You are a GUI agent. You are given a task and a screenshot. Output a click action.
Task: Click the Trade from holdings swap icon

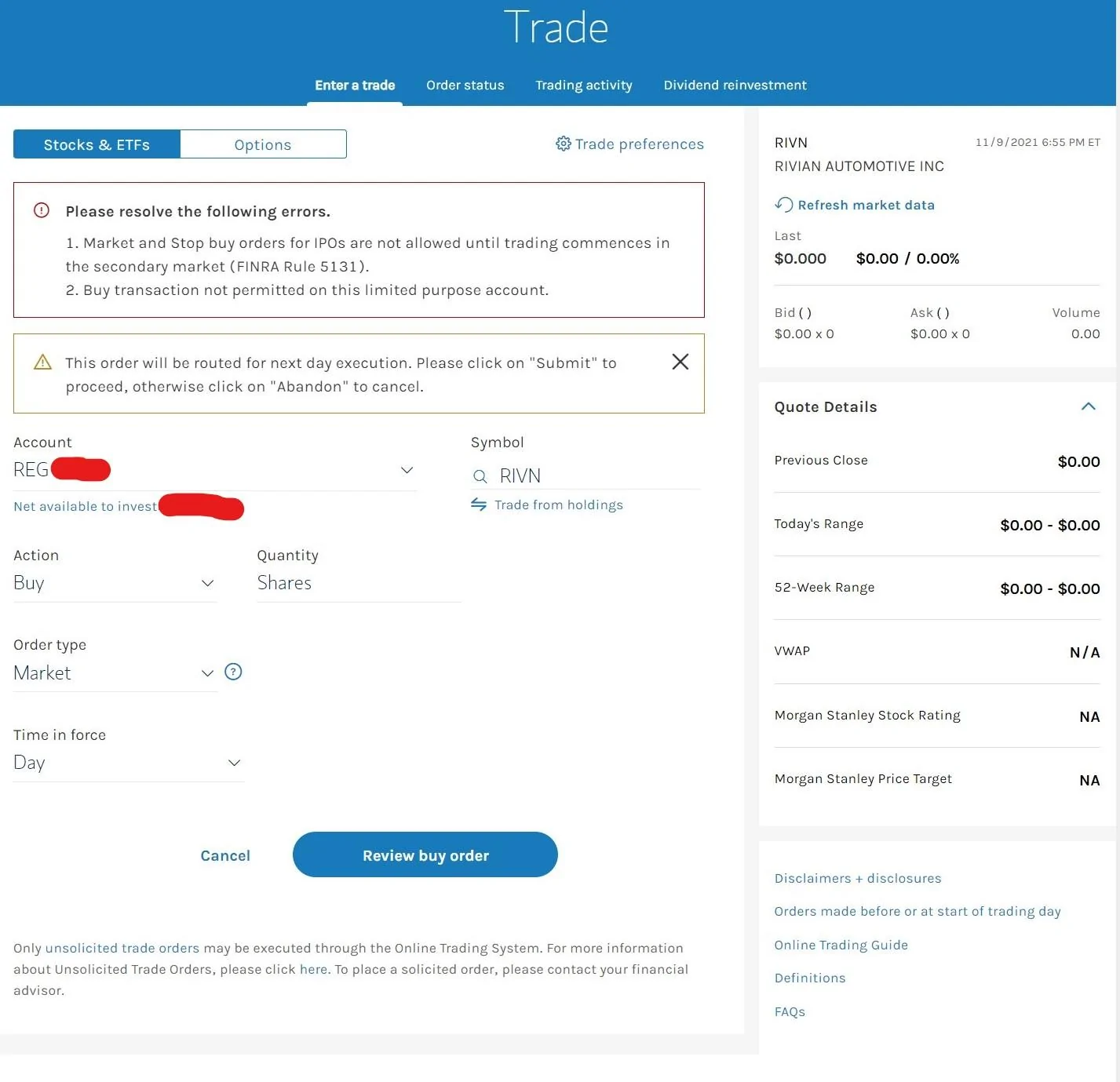point(479,505)
